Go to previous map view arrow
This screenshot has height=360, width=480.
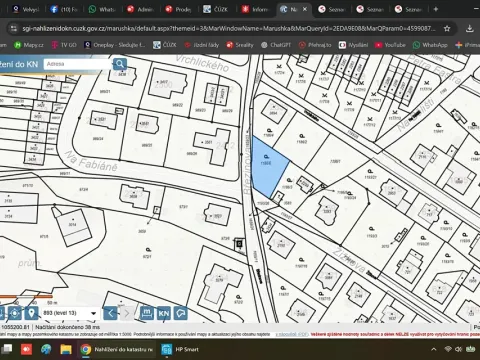110,313
